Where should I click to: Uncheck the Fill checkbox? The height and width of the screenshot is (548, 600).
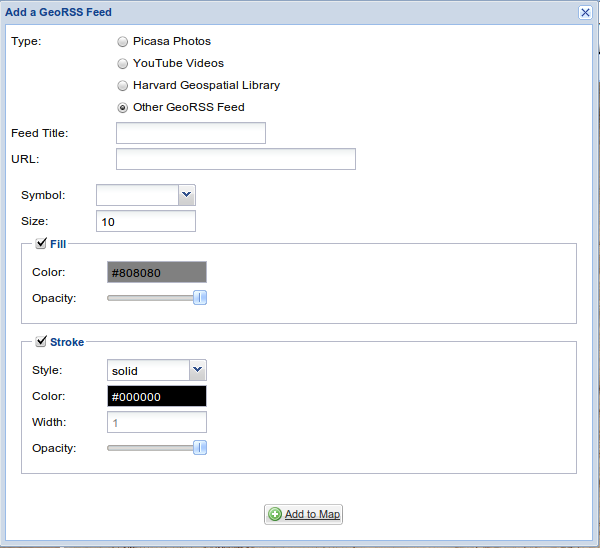click(x=41, y=243)
